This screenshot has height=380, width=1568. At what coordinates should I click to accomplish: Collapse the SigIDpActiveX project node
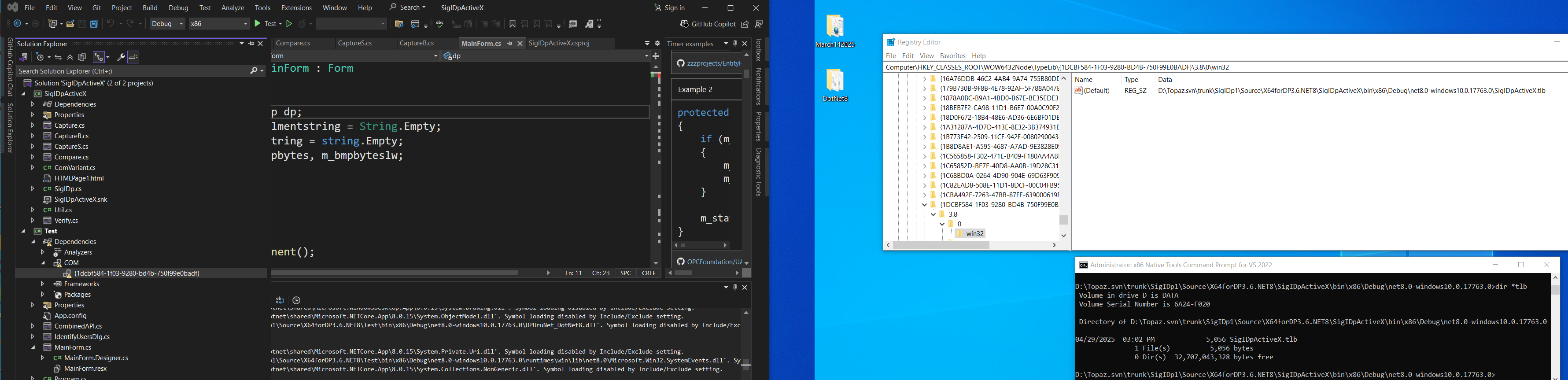click(x=24, y=94)
